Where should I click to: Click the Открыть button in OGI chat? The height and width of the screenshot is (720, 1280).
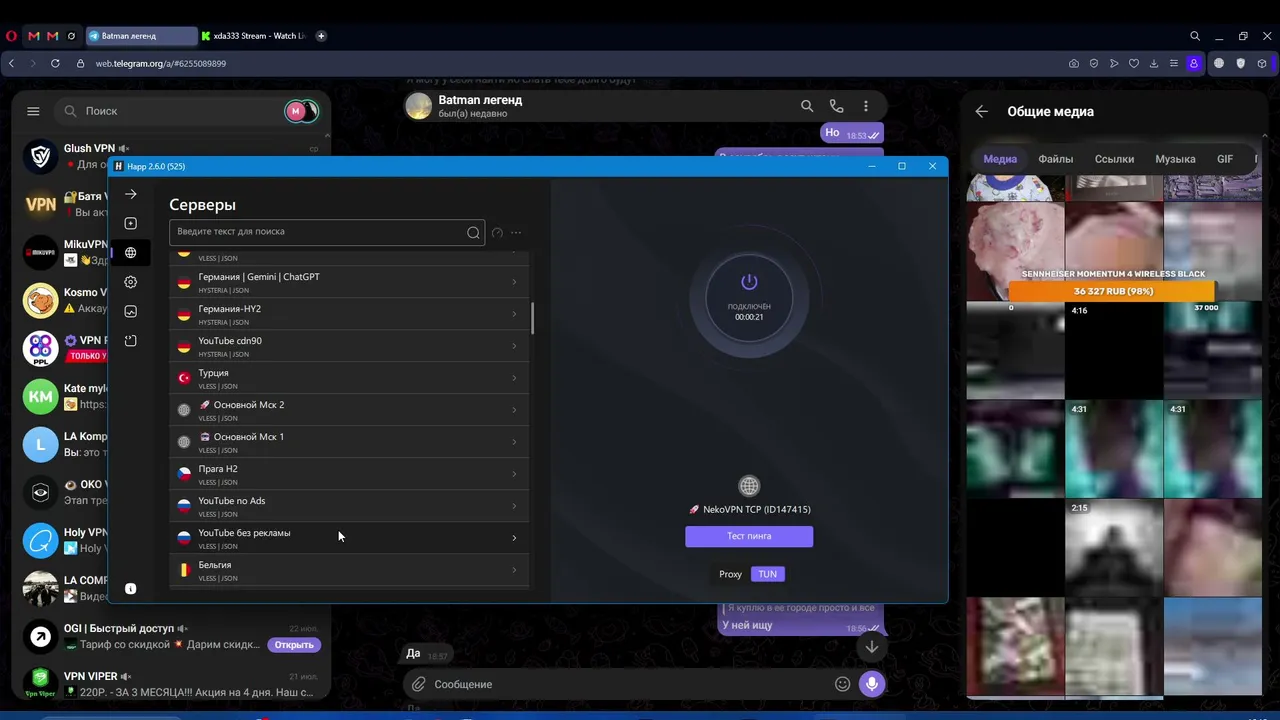click(294, 645)
